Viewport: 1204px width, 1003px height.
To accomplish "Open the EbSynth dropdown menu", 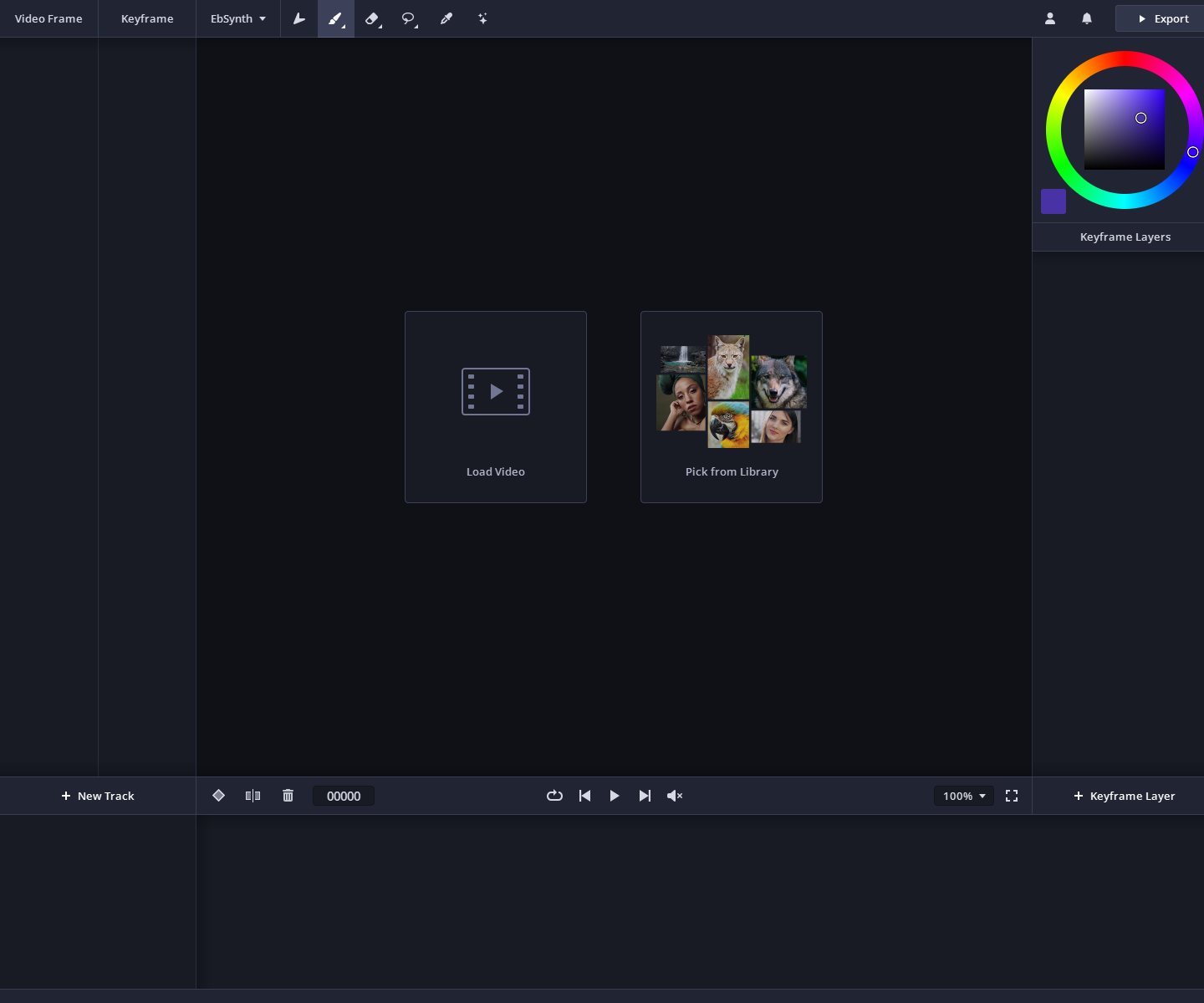I will (238, 18).
